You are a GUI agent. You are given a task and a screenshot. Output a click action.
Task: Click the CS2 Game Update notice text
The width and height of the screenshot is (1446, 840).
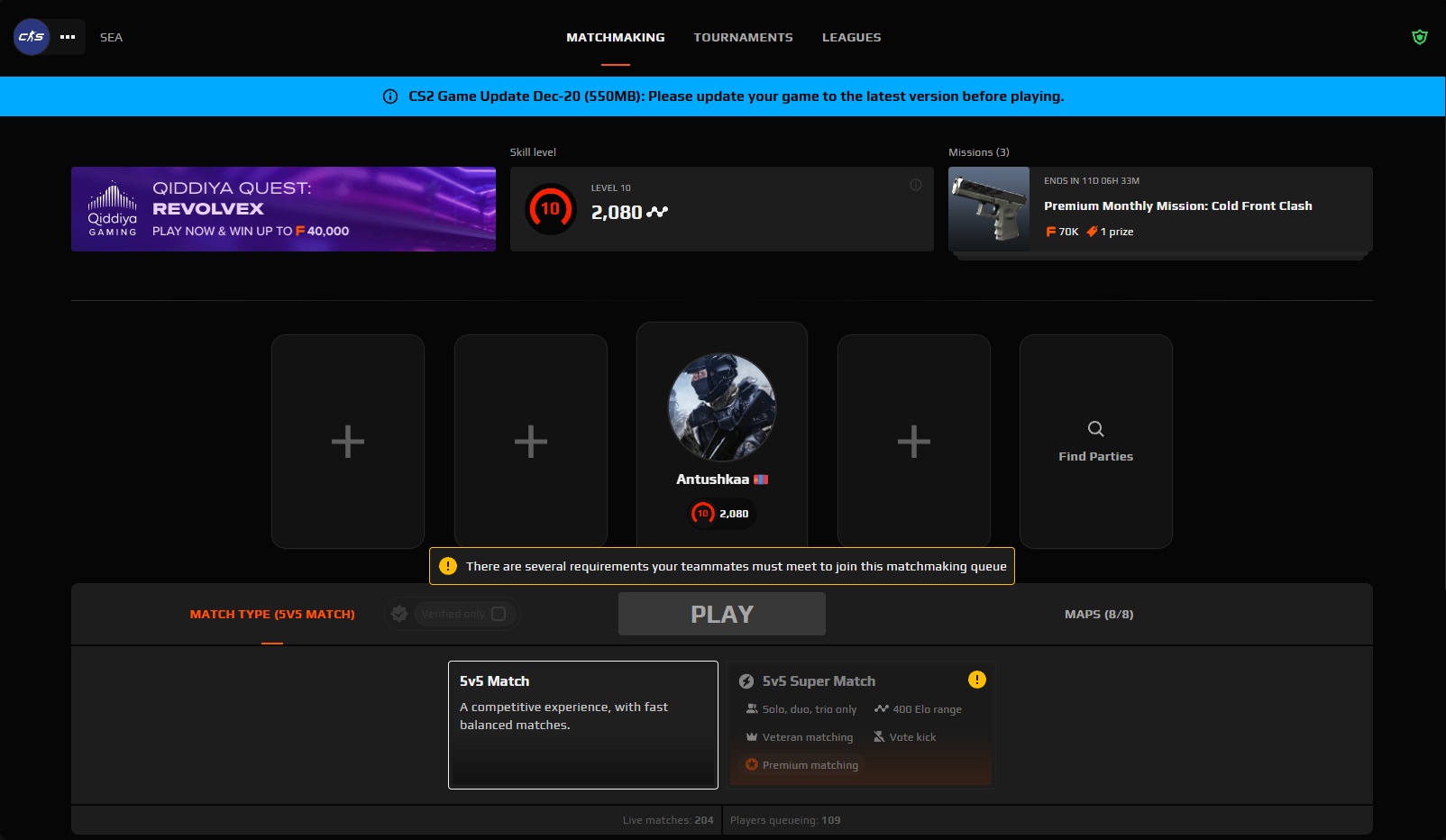coord(737,96)
